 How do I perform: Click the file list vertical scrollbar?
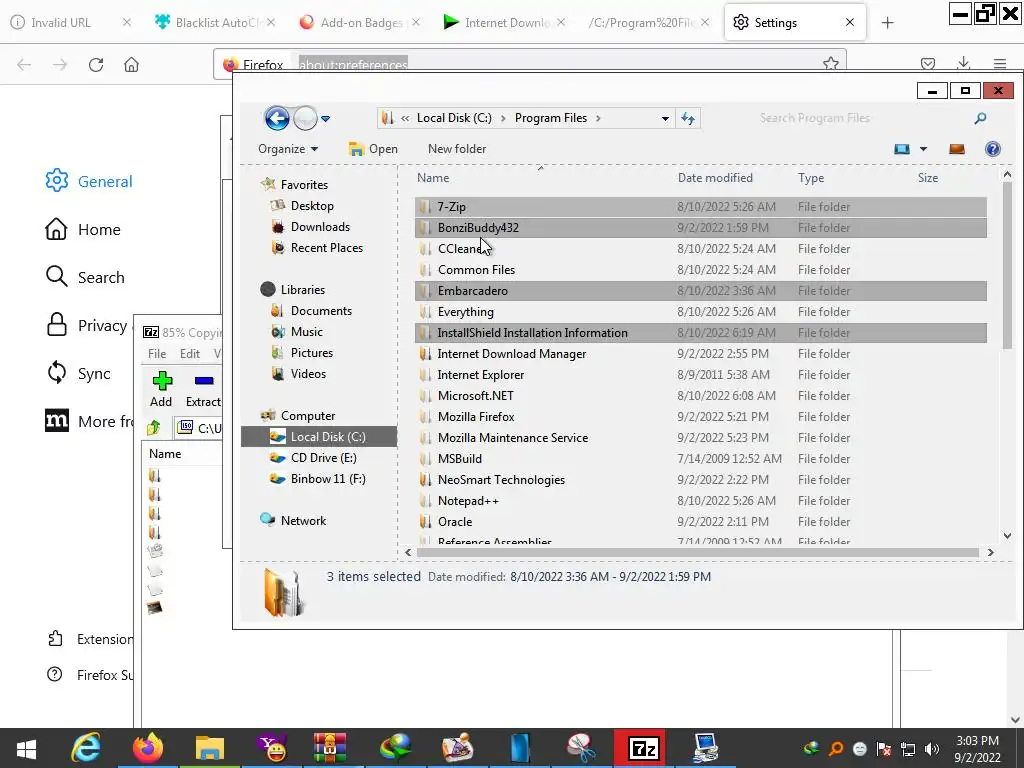tap(1007, 266)
